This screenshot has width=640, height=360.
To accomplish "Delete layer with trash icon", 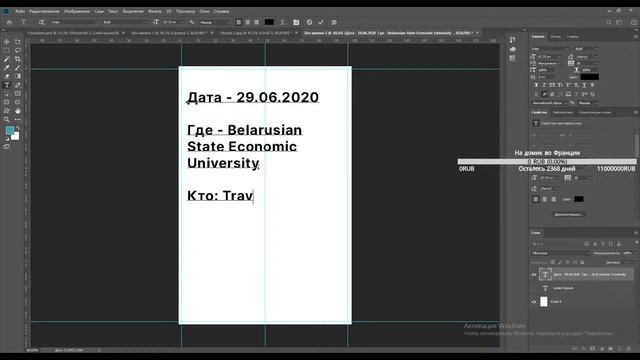I will click(x=629, y=348).
